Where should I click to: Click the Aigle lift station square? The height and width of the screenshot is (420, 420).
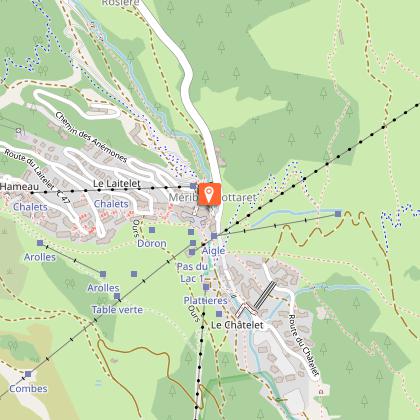click(x=214, y=236)
